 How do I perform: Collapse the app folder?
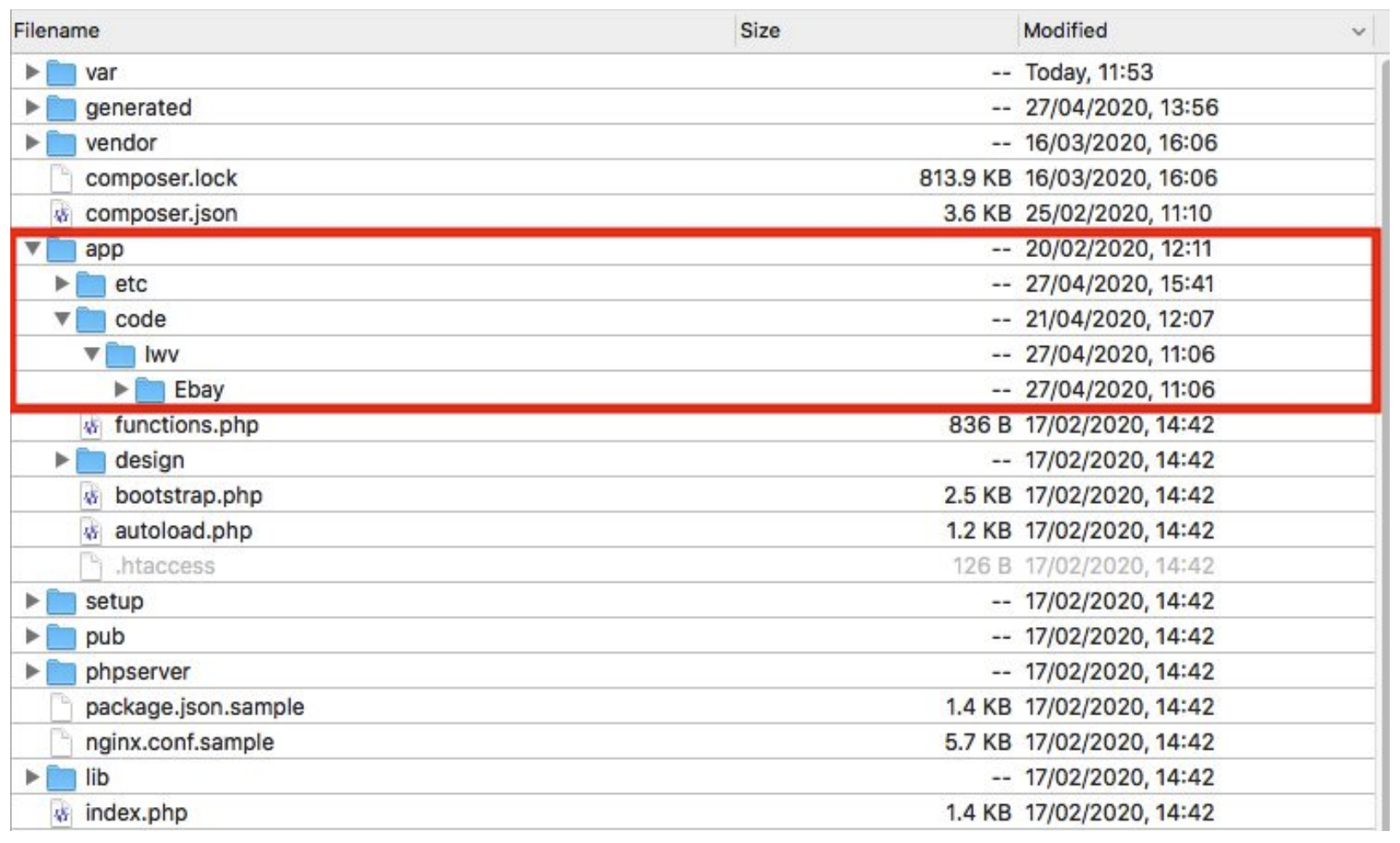point(33,248)
